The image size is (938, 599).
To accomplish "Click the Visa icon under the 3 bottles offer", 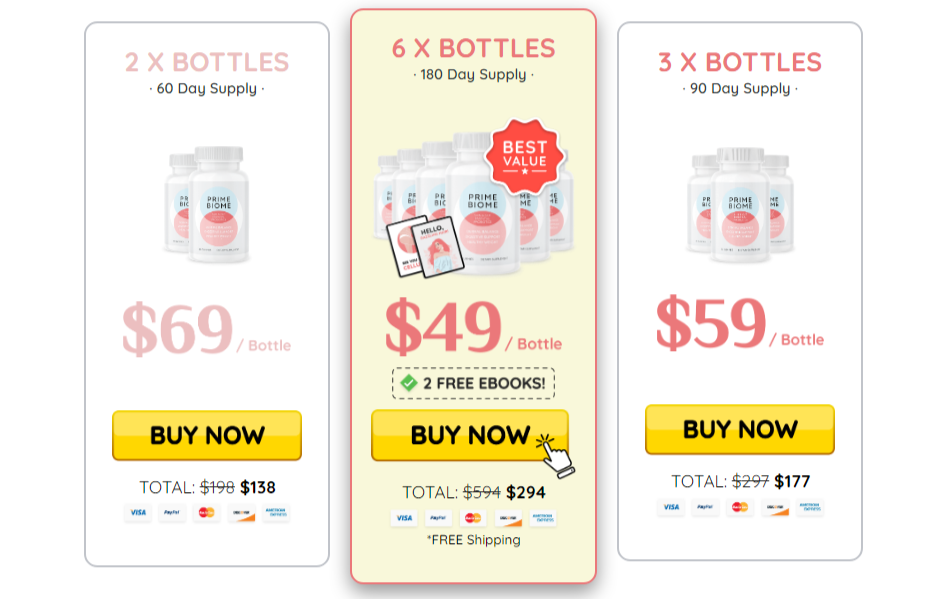I will point(671,507).
